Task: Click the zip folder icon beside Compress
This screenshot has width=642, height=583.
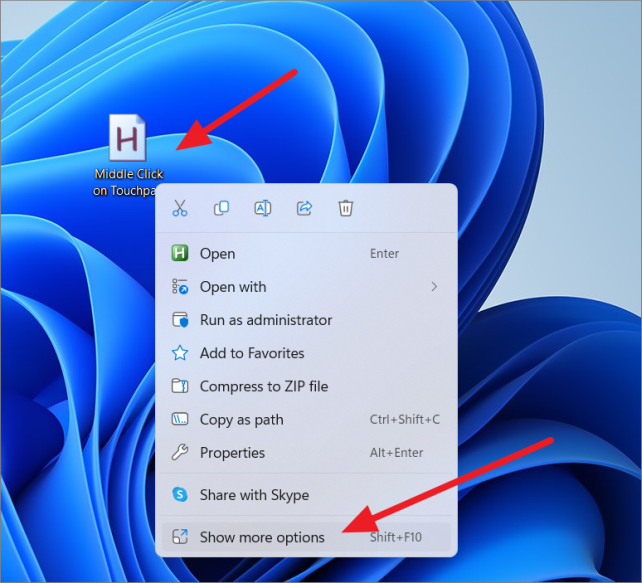Action: tap(180, 386)
